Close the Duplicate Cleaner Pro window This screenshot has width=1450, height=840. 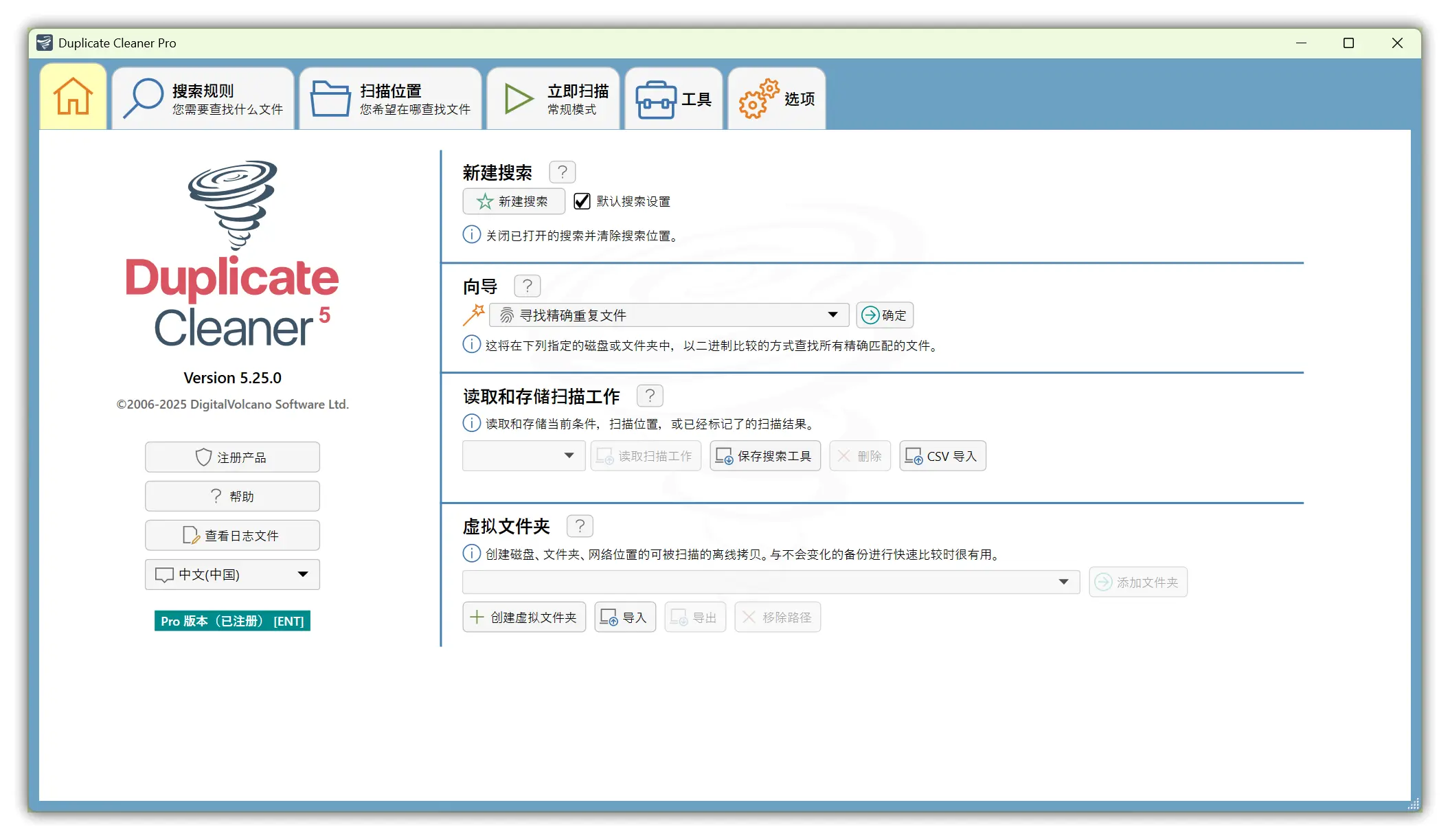click(x=1397, y=43)
